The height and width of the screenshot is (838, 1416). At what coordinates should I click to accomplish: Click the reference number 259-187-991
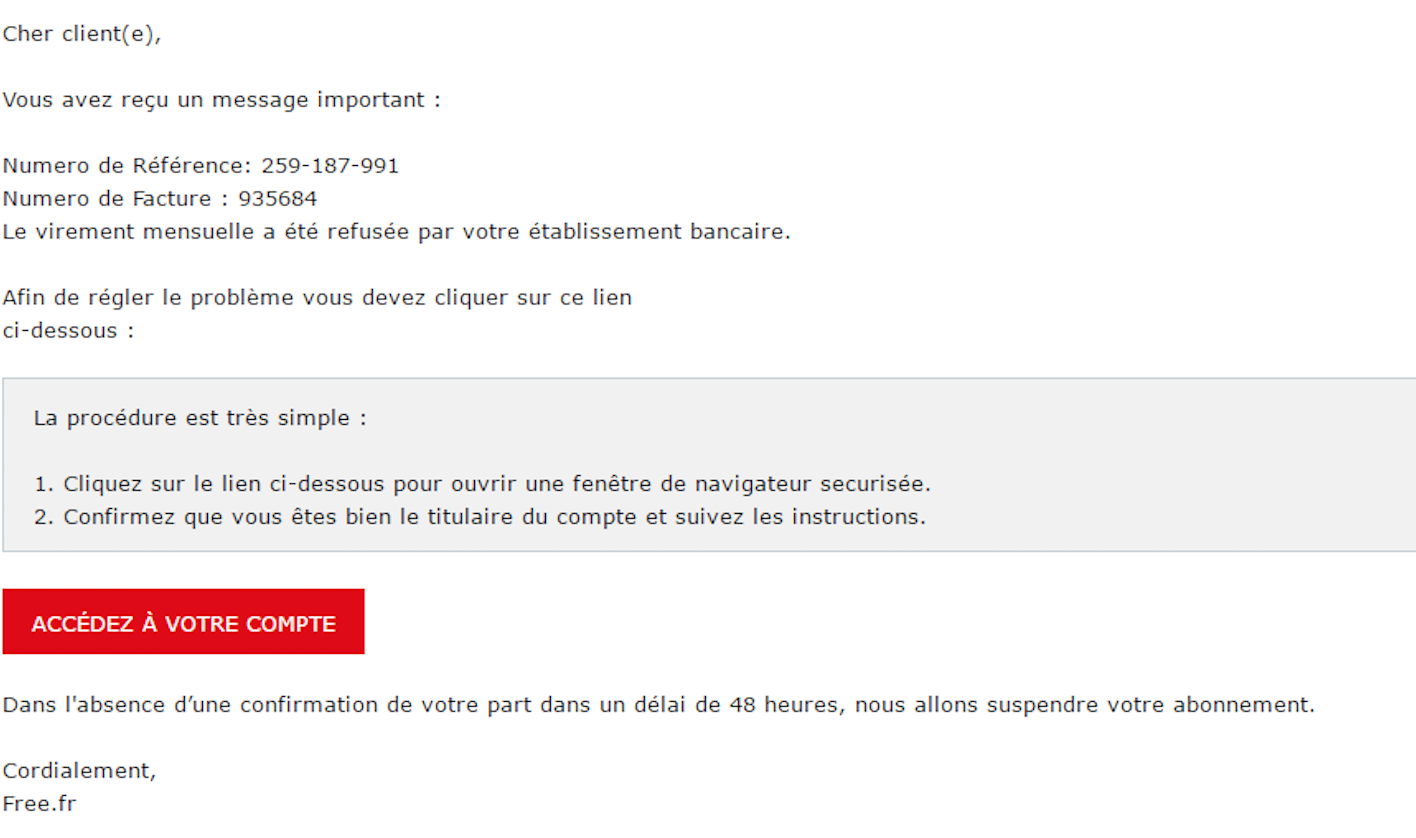pyautogui.click(x=330, y=166)
